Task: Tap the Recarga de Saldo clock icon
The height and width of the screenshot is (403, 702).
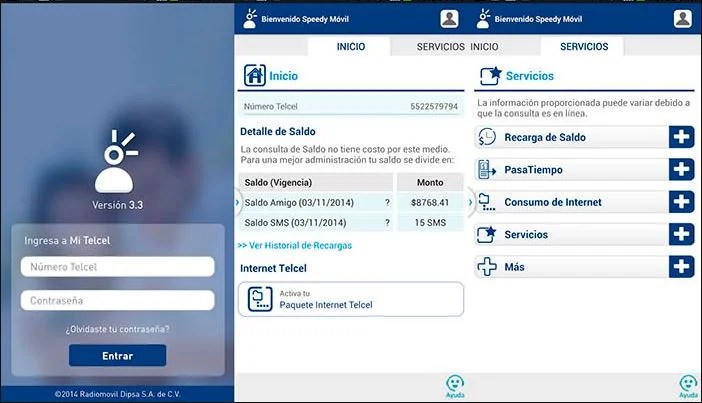Action: click(x=487, y=137)
